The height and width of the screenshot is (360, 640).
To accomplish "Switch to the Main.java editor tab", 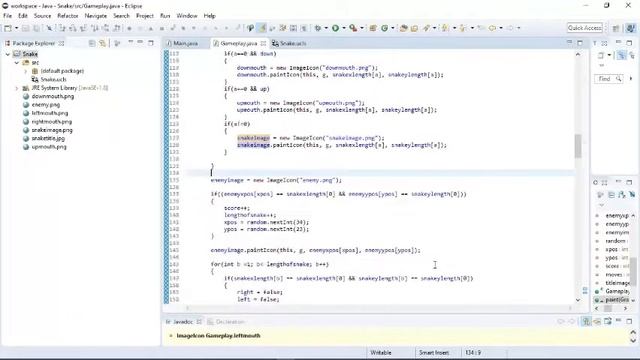I will (x=182, y=43).
